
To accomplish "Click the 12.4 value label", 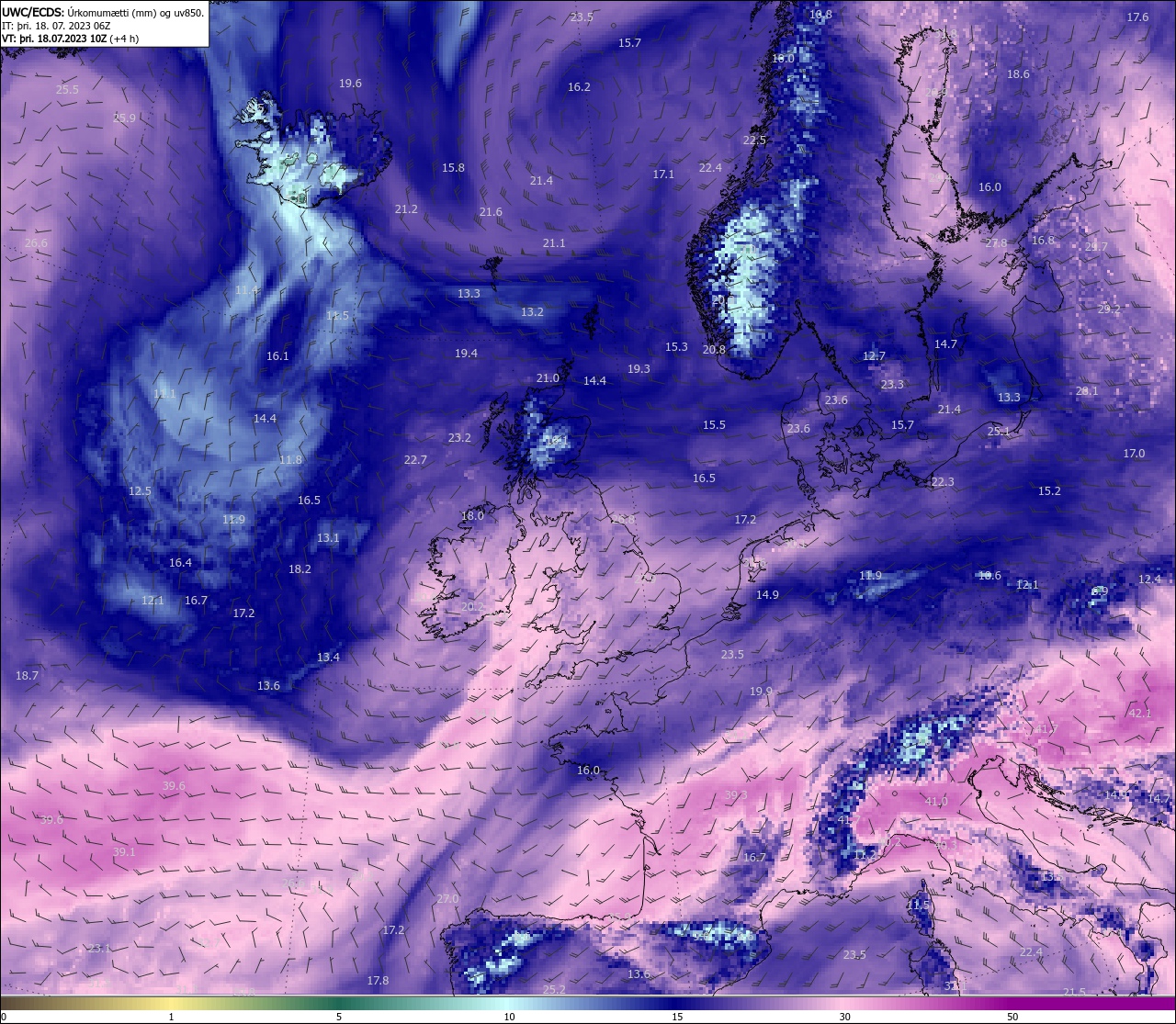I will tap(1149, 580).
